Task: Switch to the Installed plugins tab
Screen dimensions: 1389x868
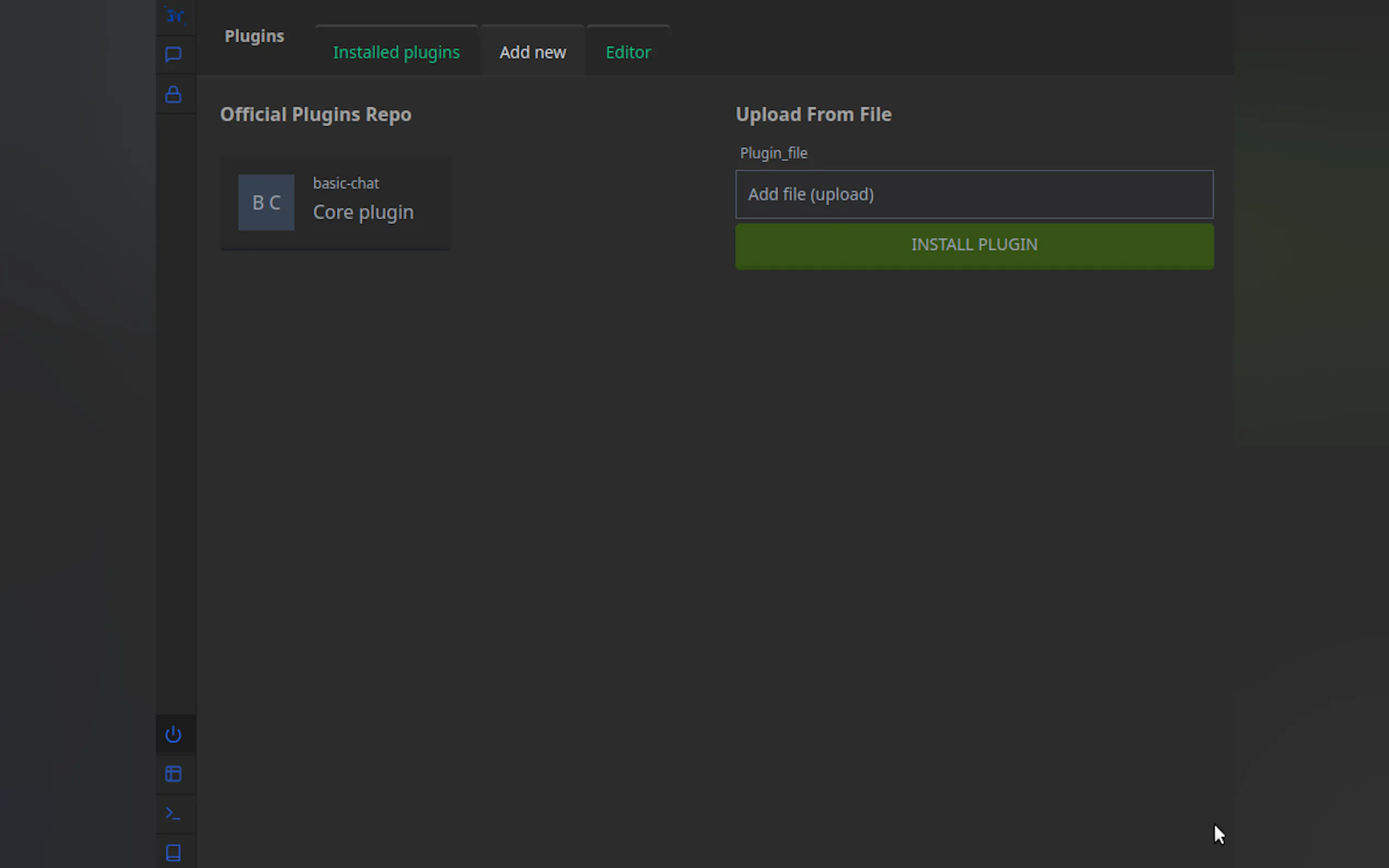Action: tap(396, 52)
